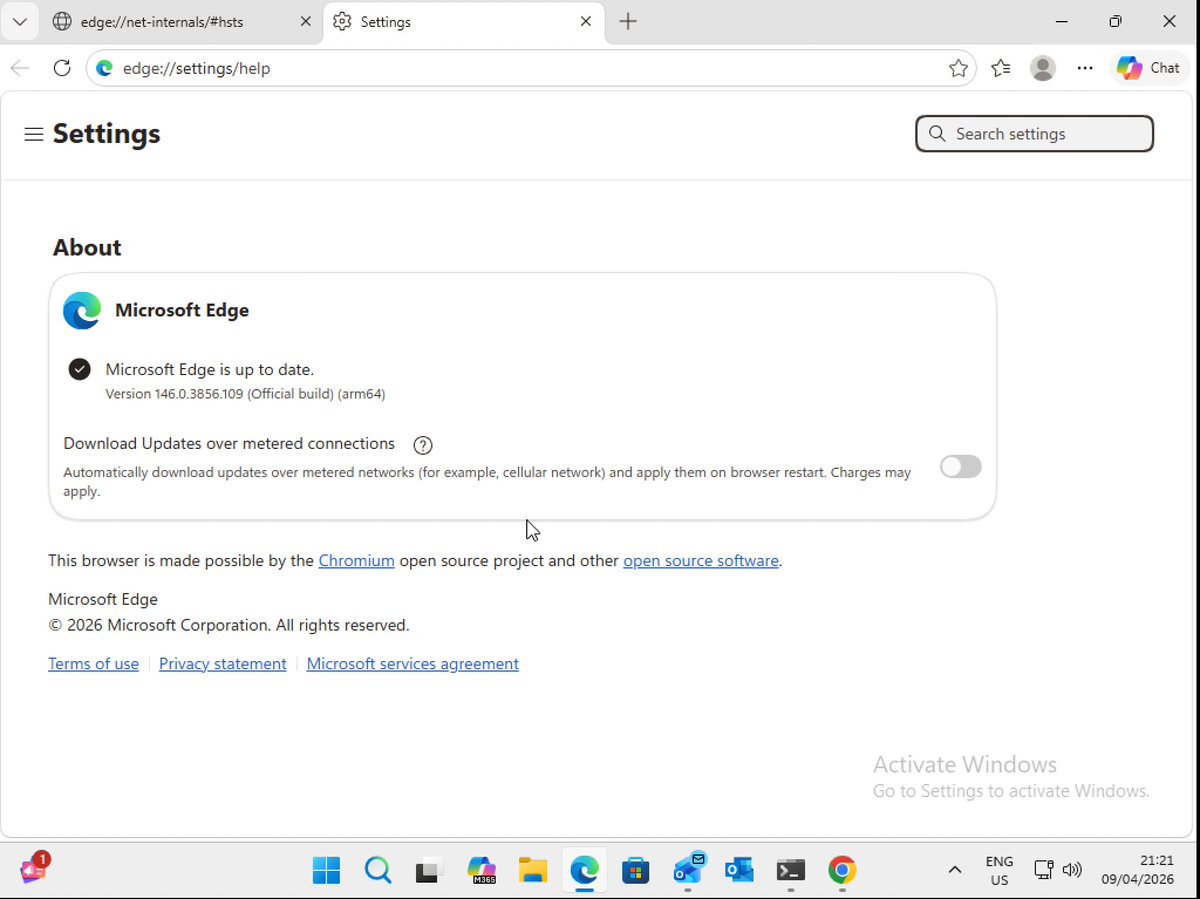Open ENG US language switcher

pos(999,871)
